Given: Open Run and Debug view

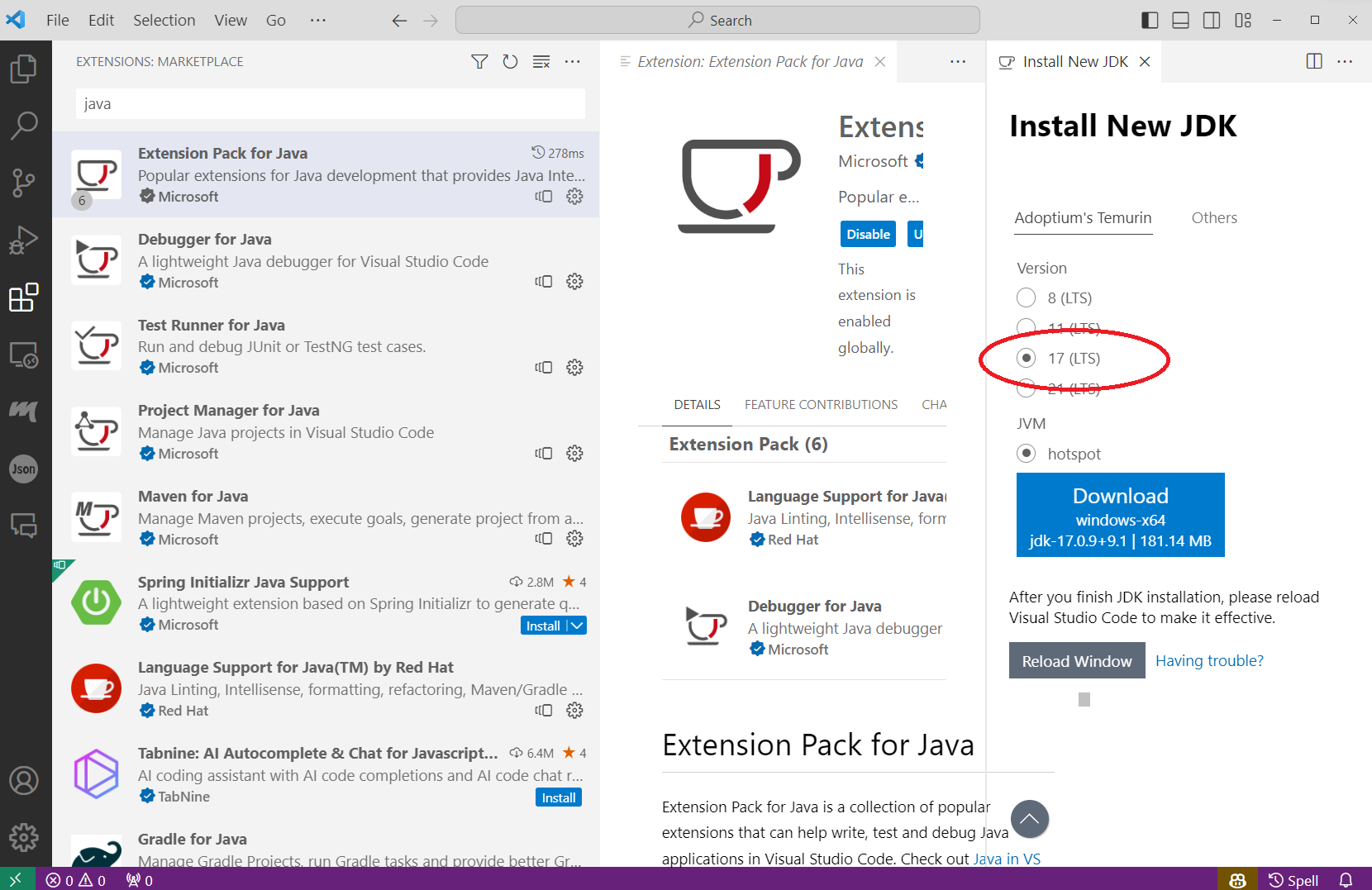Looking at the screenshot, I should 24,240.
